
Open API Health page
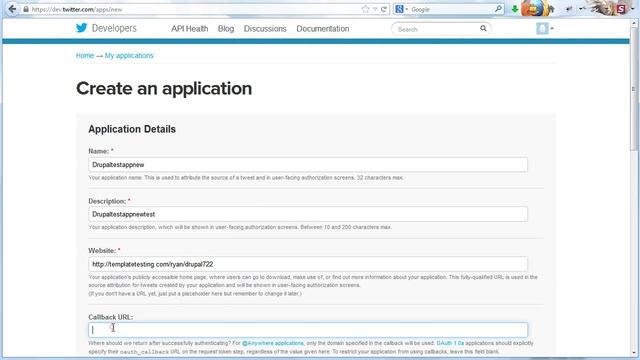pos(189,29)
